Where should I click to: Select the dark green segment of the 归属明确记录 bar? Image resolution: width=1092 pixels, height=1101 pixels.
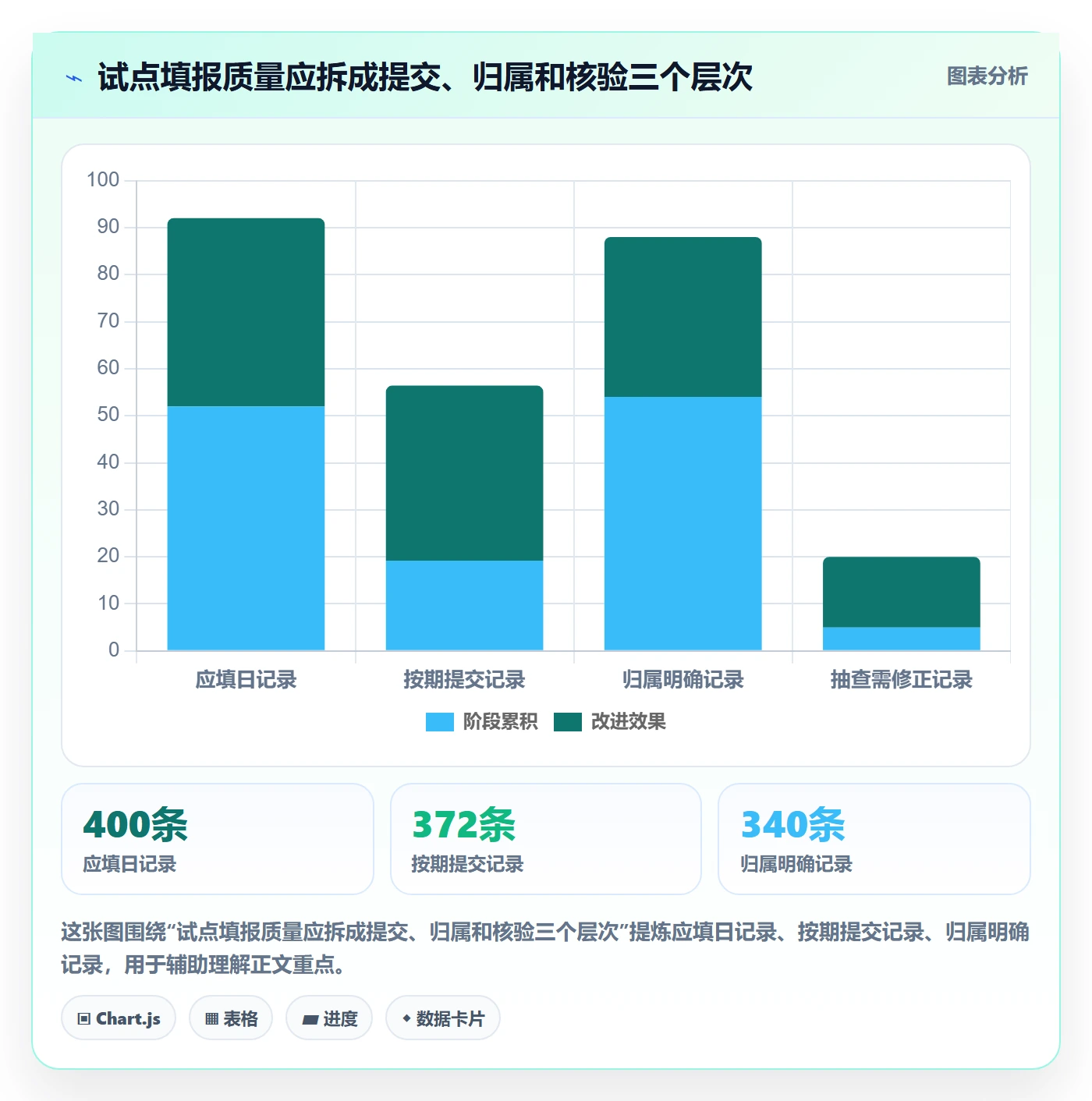pyautogui.click(x=682, y=317)
